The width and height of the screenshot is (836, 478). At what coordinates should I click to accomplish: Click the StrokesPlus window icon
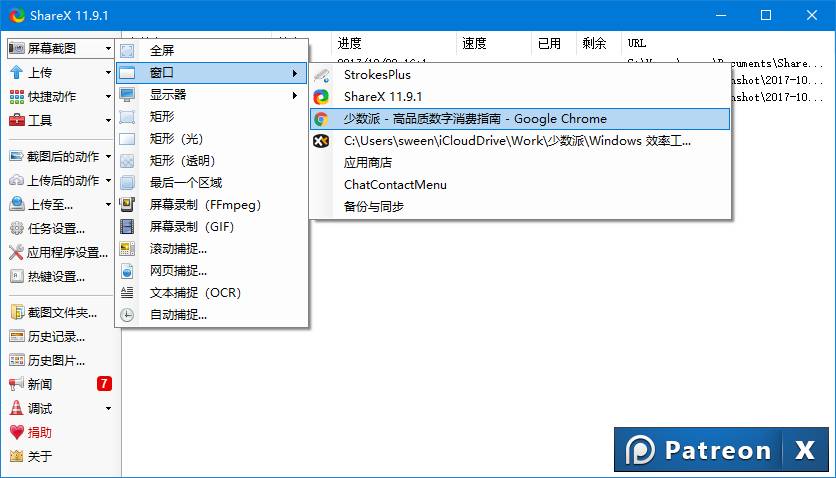pos(321,75)
